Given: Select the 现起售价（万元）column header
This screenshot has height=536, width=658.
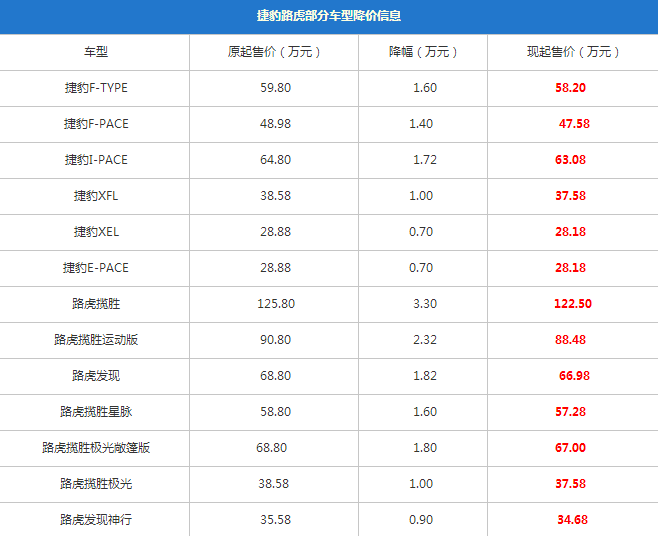Looking at the screenshot, I should pyautogui.click(x=574, y=52).
